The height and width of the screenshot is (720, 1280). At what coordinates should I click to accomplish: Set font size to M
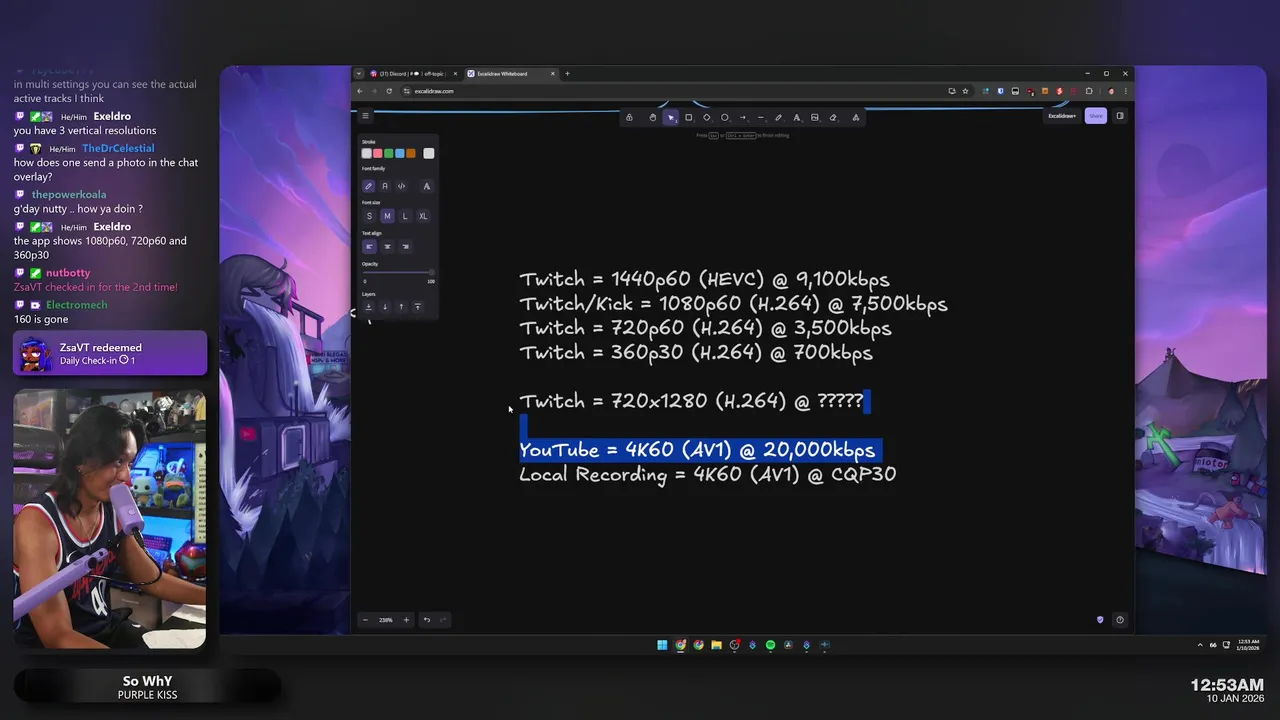pos(387,216)
